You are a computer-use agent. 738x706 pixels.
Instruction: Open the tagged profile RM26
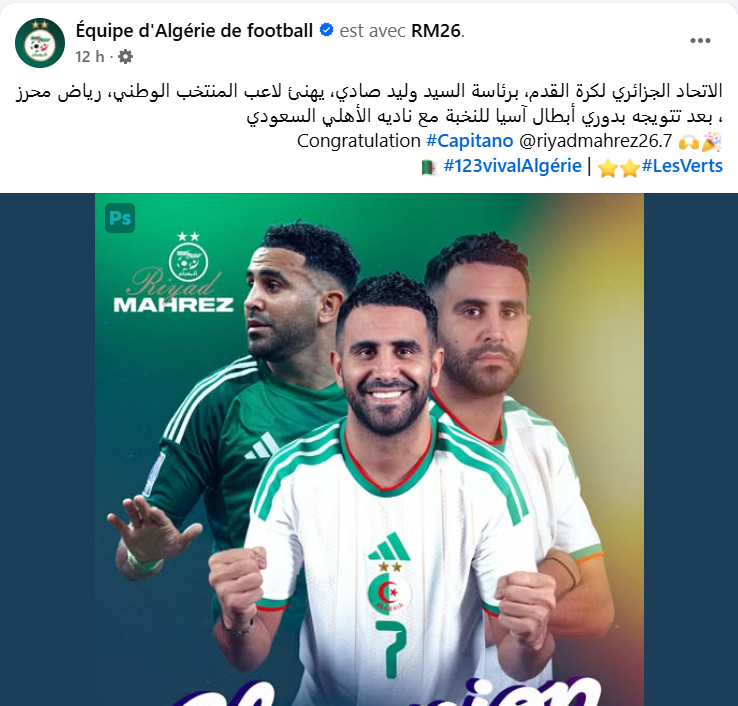tap(436, 31)
